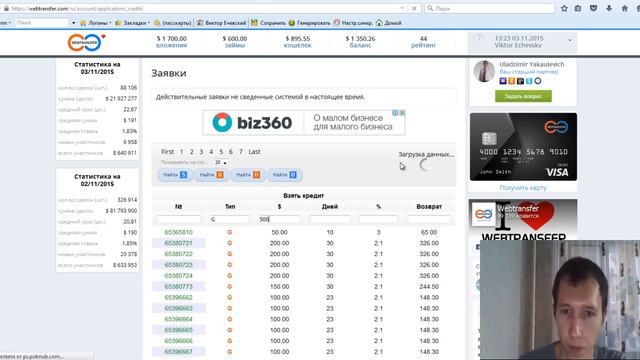Open the toolbar search field dropdown arrow

(73, 23)
